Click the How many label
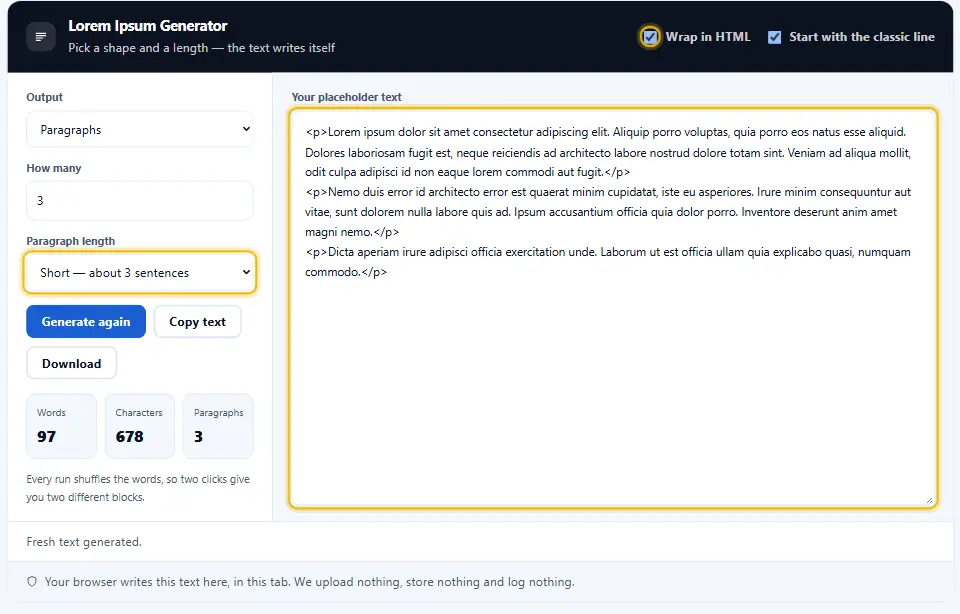The height and width of the screenshot is (614, 960). pyautogui.click(x=54, y=168)
